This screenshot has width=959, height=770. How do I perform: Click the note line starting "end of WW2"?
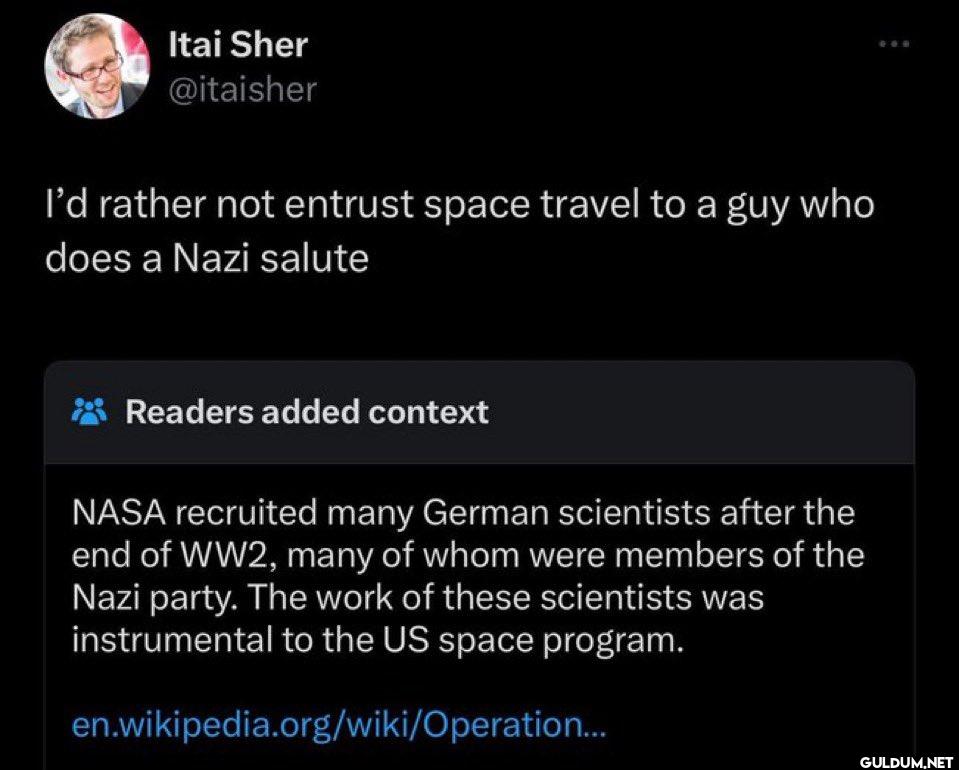tap(468, 556)
